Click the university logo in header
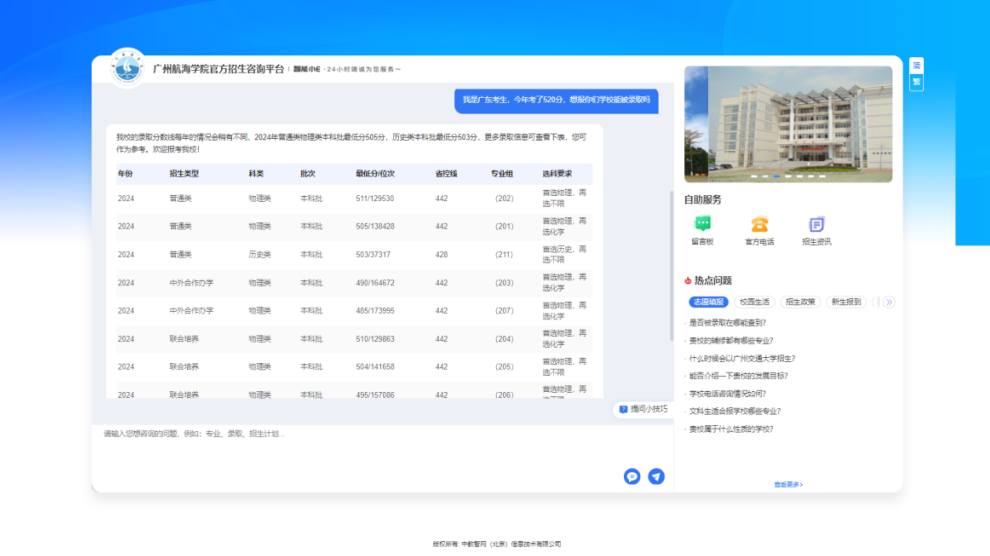The height and width of the screenshot is (556, 990). (127, 68)
